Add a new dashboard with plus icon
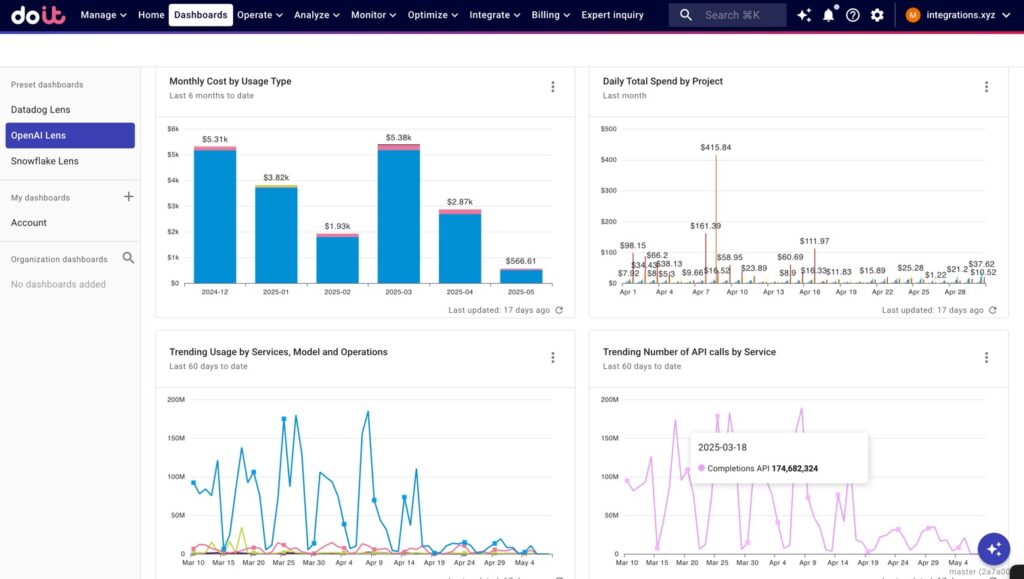 point(128,197)
